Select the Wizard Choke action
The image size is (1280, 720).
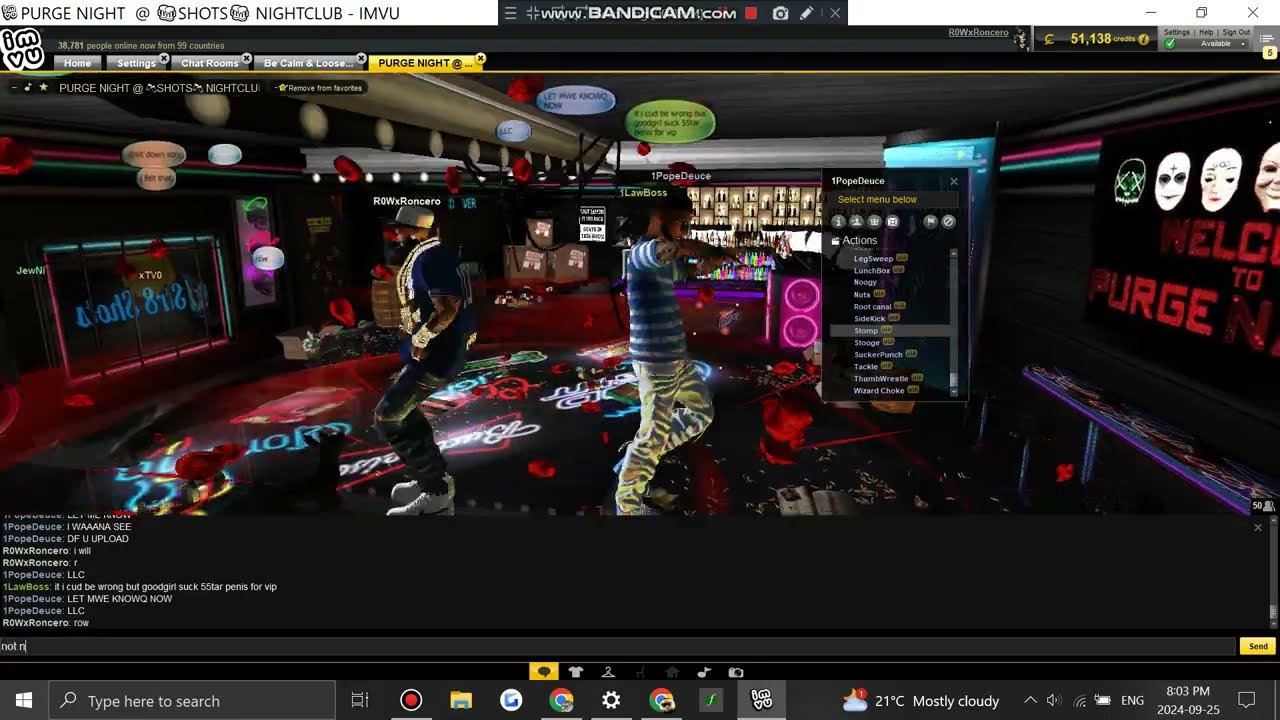(879, 391)
